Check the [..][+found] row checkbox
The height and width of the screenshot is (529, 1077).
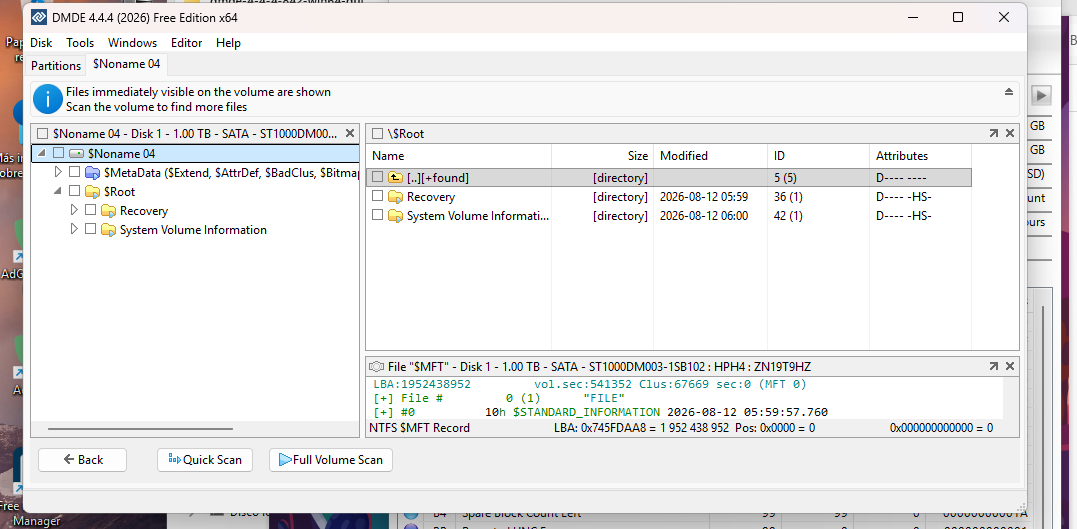point(377,178)
